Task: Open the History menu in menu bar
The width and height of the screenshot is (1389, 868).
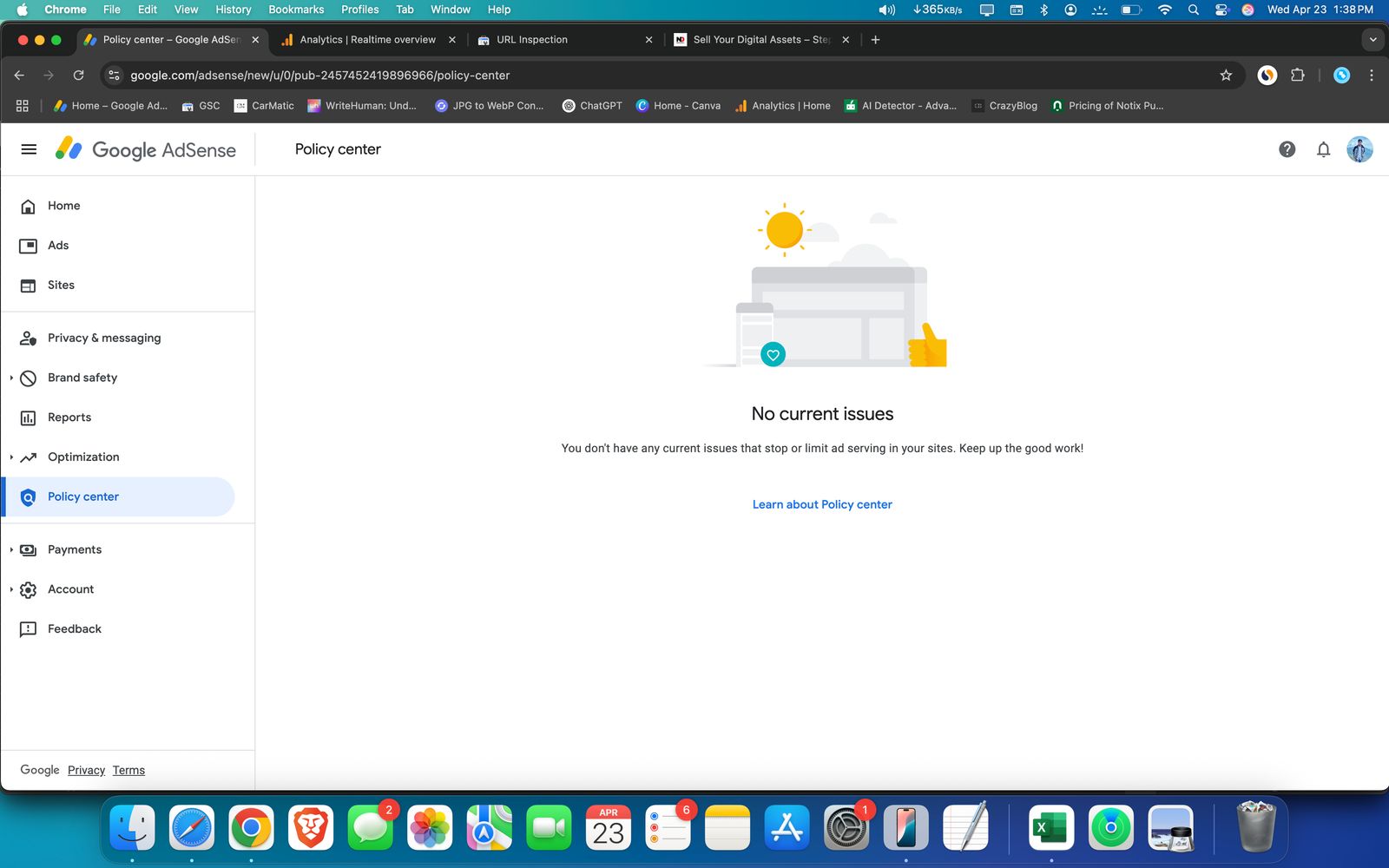Action: click(x=234, y=10)
